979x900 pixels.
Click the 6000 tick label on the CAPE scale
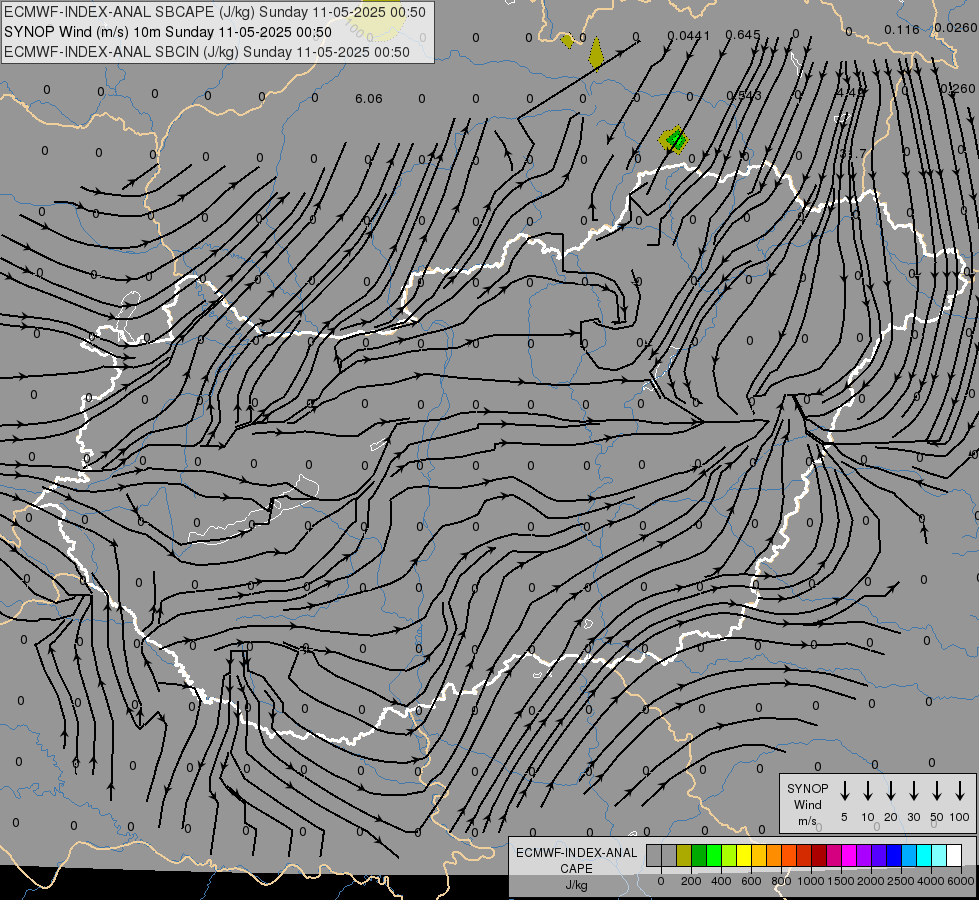tap(961, 881)
